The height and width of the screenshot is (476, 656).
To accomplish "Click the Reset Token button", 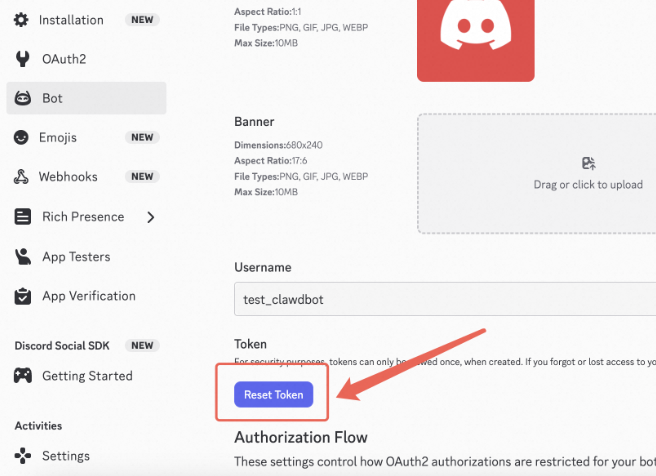I will pyautogui.click(x=274, y=394).
